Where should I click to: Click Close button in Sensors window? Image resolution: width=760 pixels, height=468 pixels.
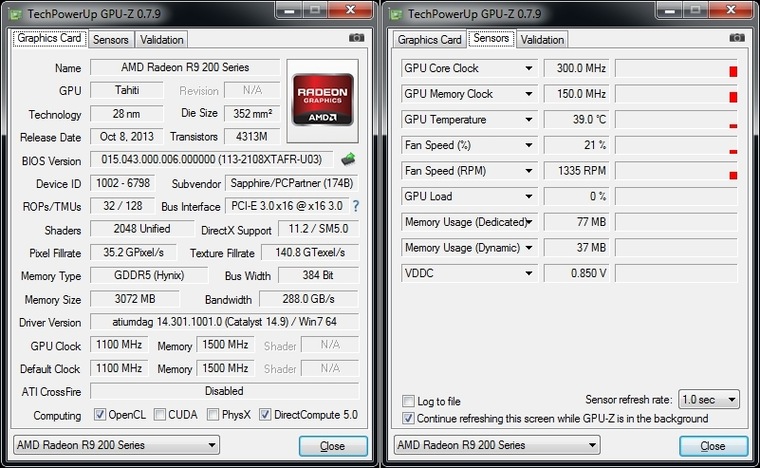tap(713, 446)
